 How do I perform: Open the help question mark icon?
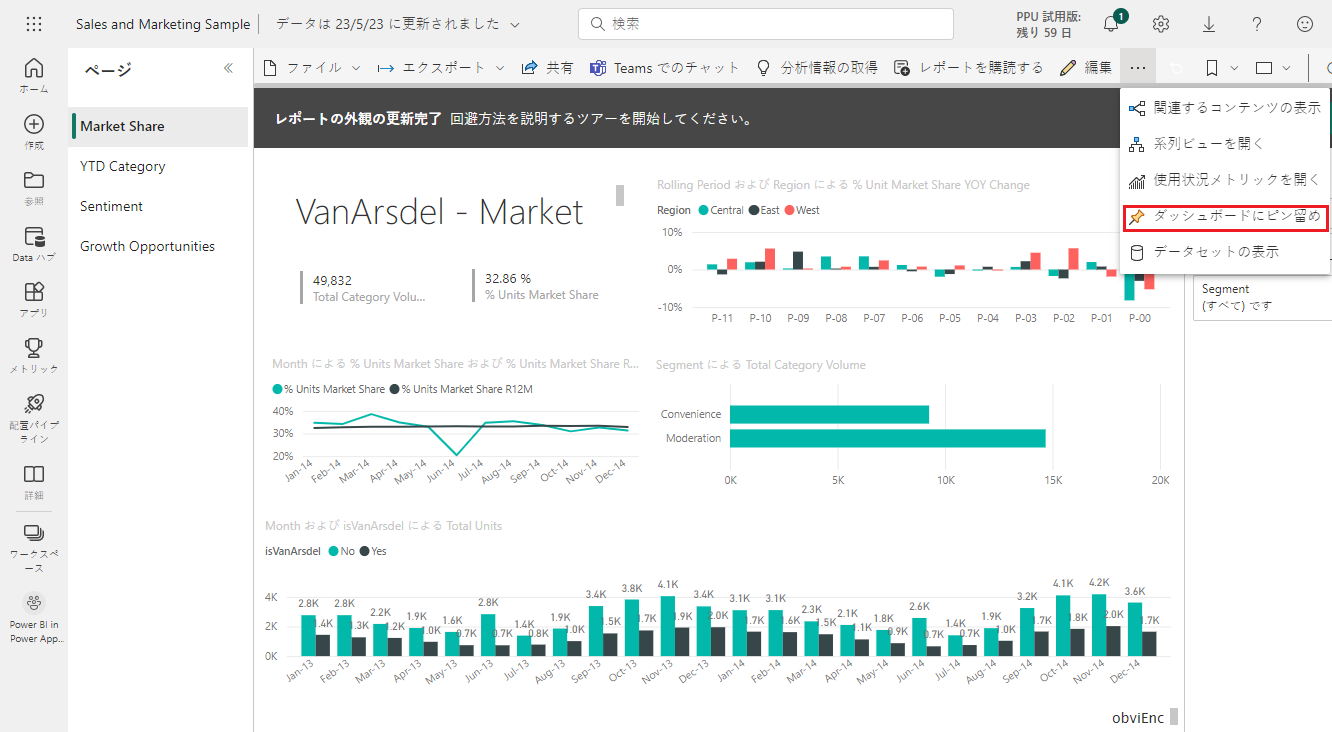point(1257,24)
